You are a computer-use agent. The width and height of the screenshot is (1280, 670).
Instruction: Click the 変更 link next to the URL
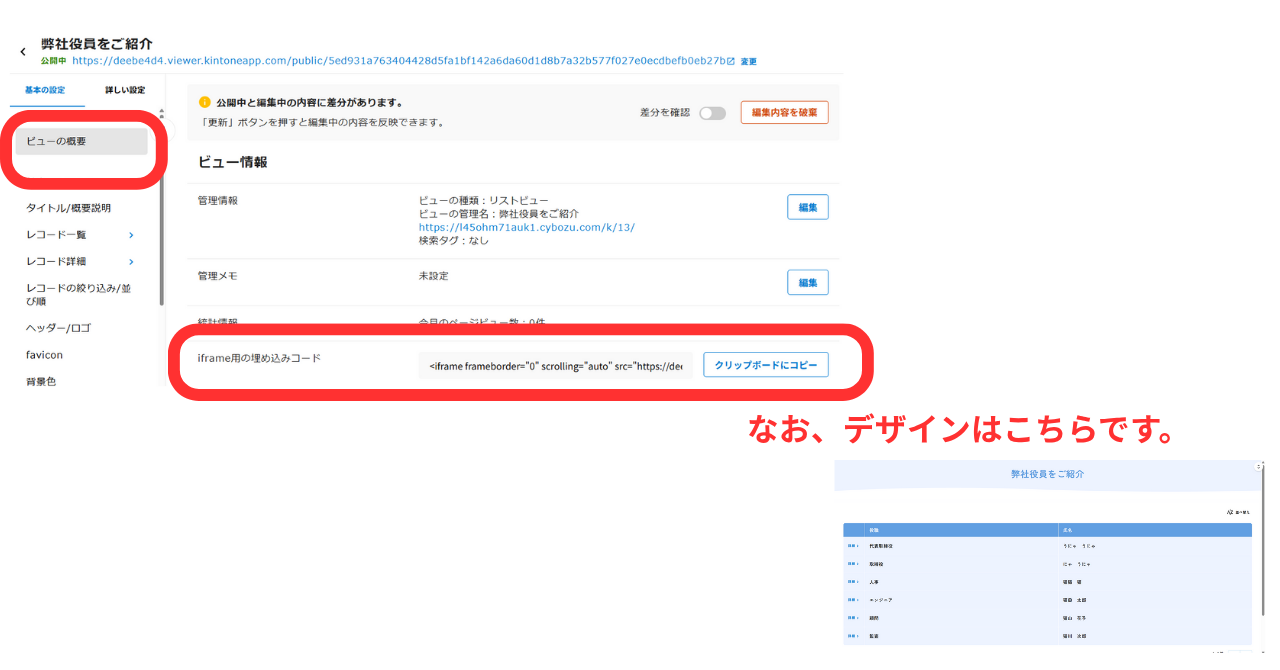(751, 61)
